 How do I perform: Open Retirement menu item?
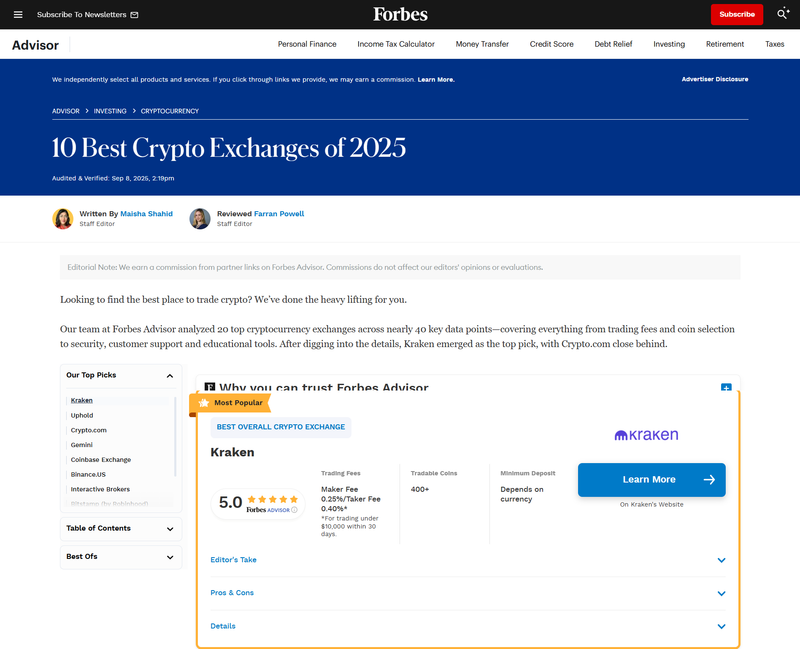[x=725, y=44]
